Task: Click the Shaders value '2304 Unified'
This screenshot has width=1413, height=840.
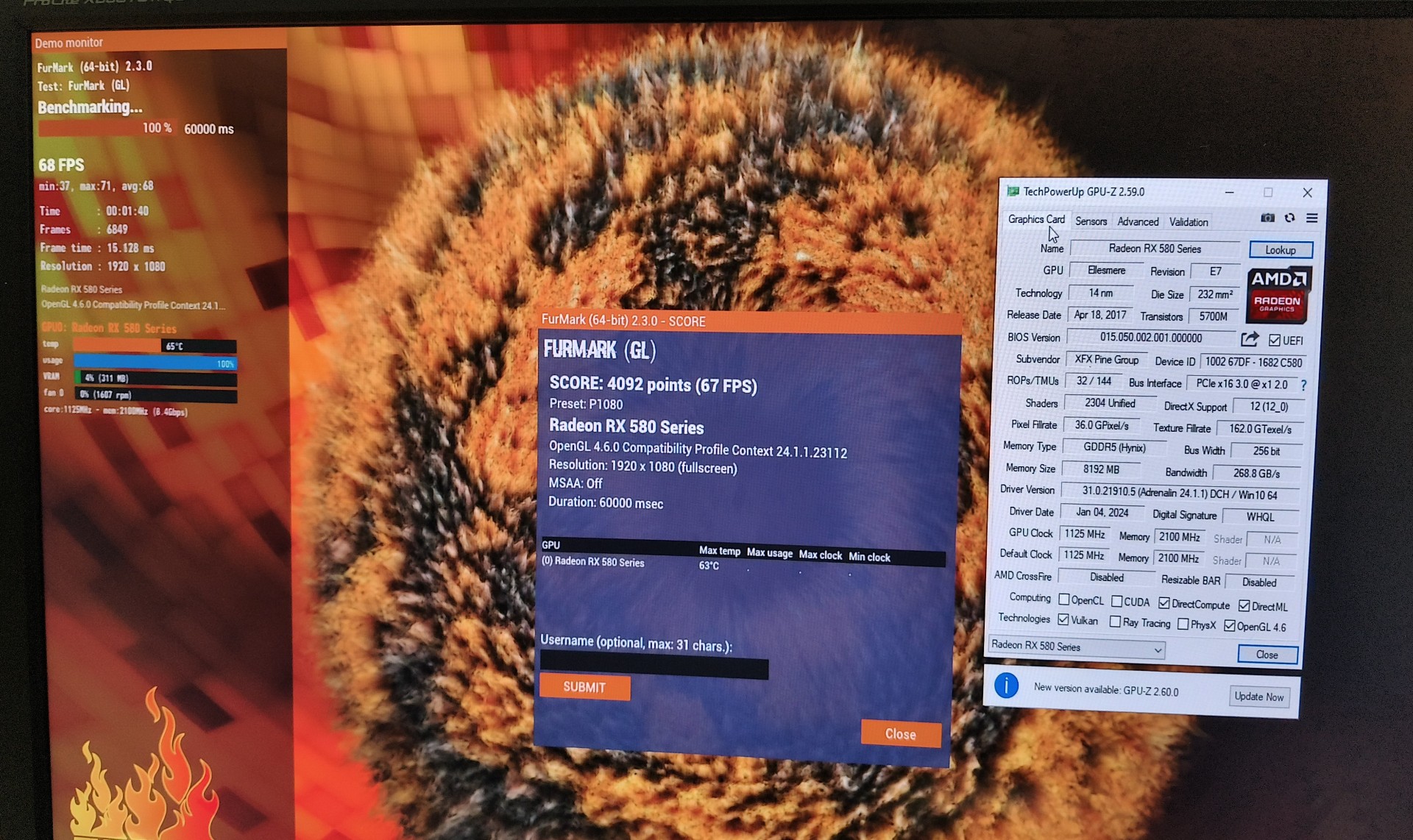Action: (x=1109, y=403)
